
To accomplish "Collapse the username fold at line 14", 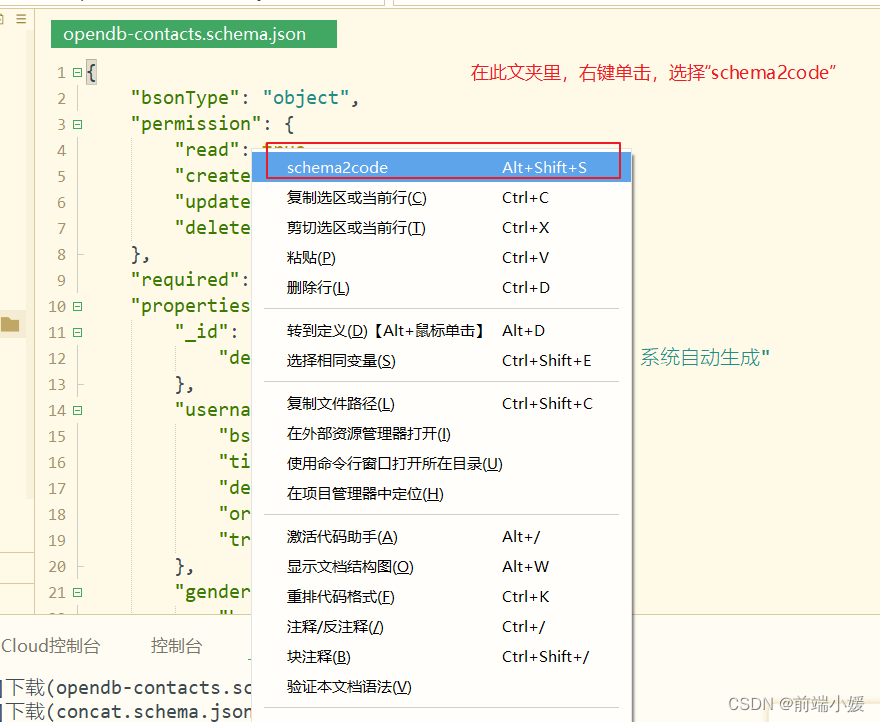I will 75,409.
